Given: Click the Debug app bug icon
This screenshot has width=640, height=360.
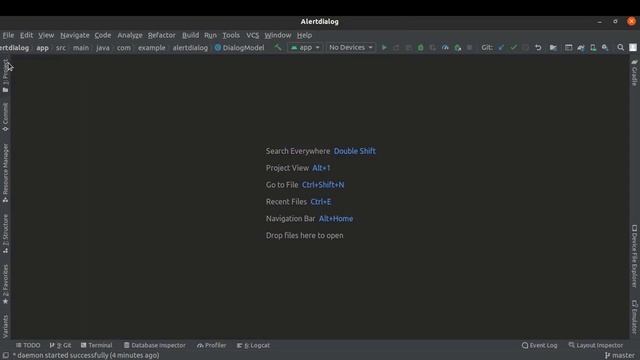Looking at the screenshot, I should tap(420, 48).
